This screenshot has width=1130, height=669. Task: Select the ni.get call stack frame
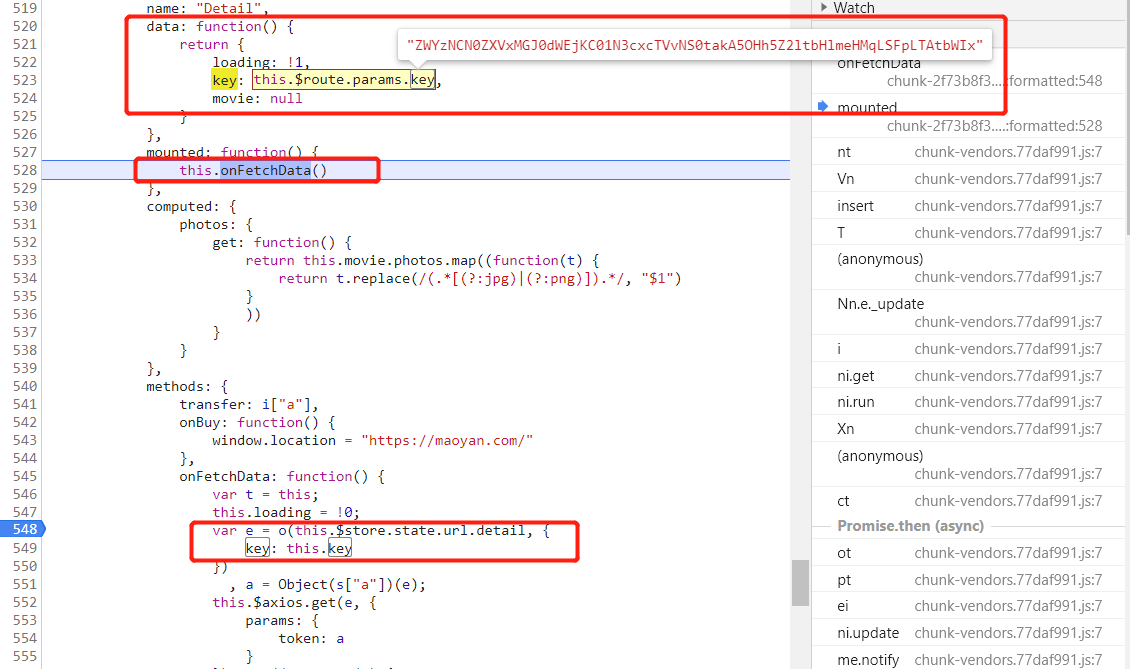click(856, 376)
